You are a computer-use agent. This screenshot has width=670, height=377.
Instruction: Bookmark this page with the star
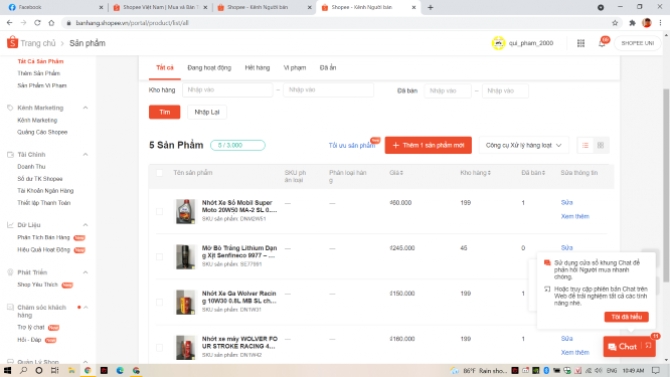coord(615,23)
